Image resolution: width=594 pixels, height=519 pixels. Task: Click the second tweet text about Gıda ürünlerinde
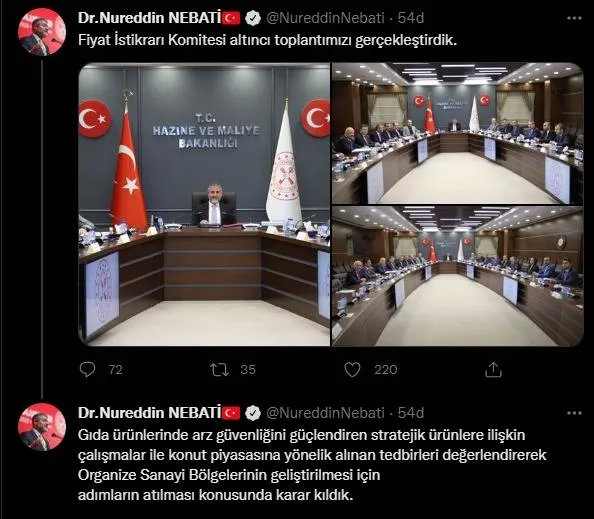(312, 465)
